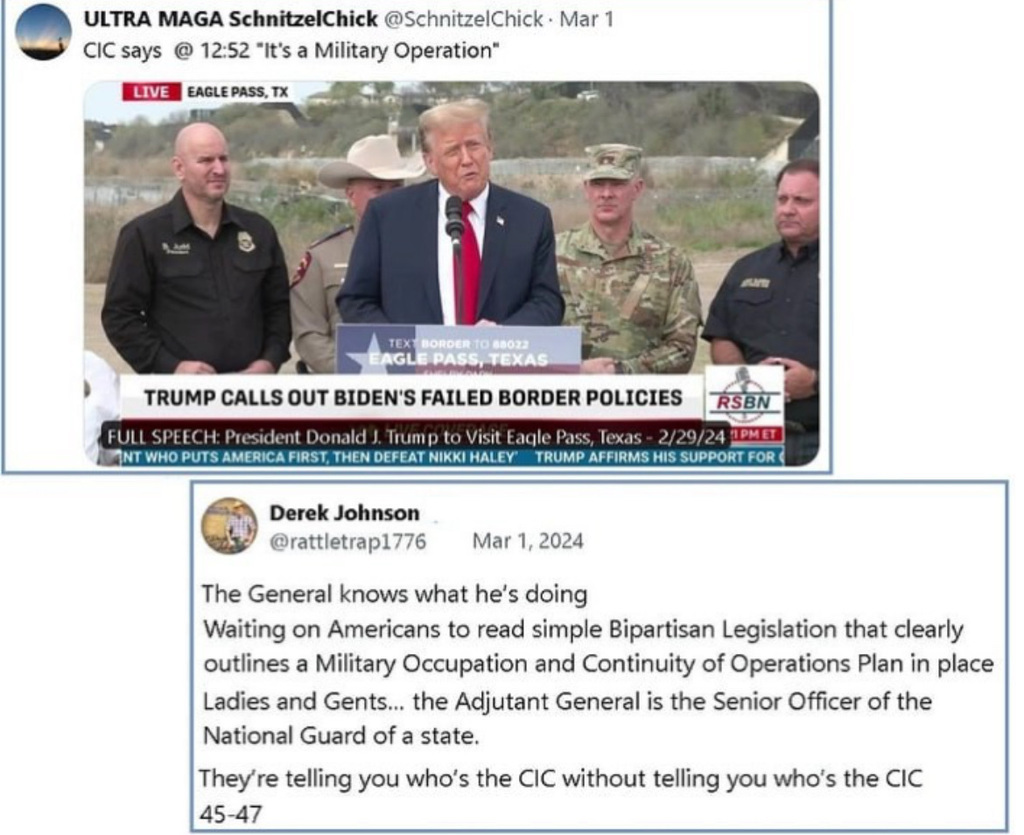Click the FULL SPEECH video title caption
Screen dimensions: 1024x835
pos(416,437)
